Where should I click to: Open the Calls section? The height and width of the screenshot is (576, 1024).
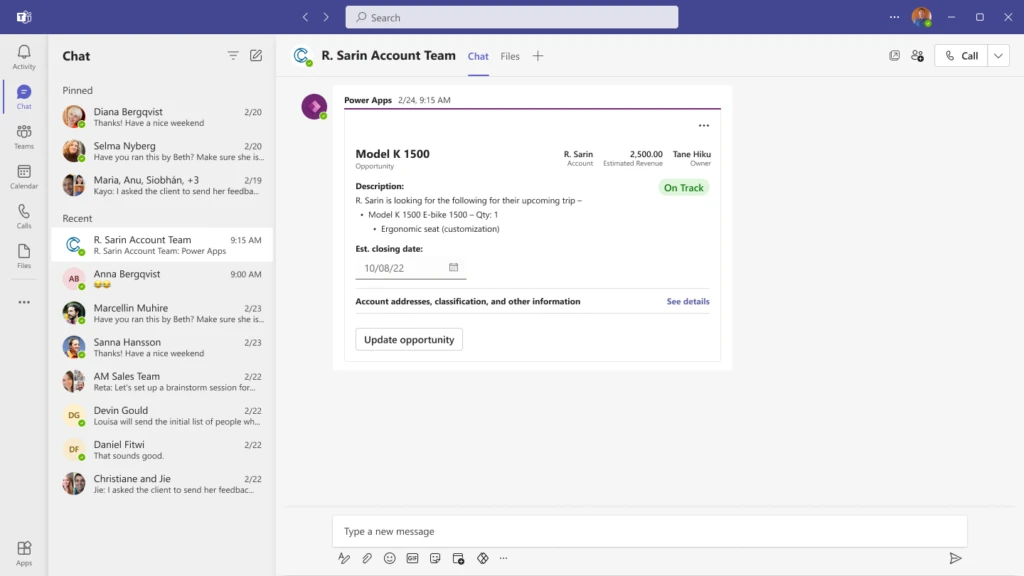click(23, 213)
